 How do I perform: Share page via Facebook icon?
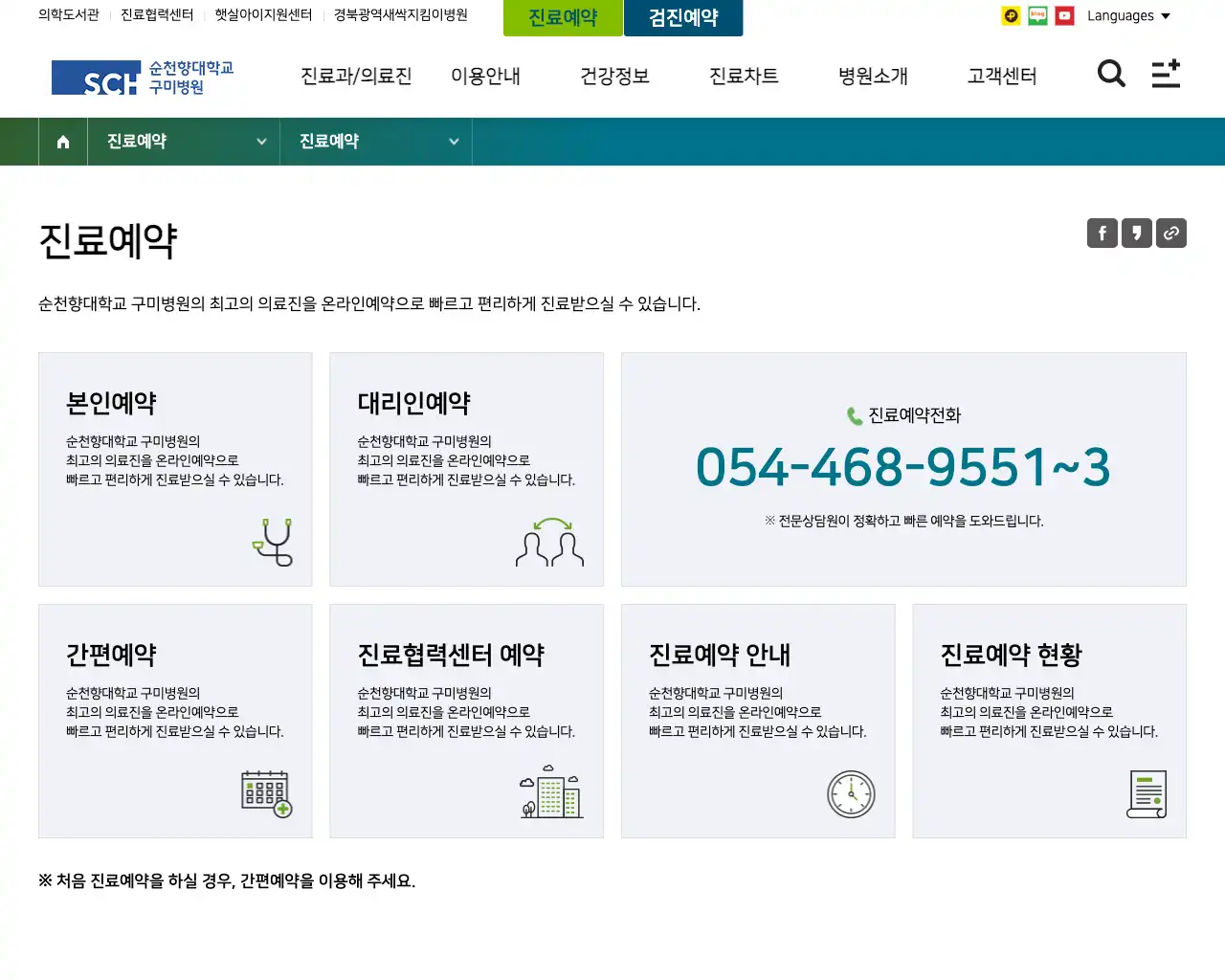(1102, 233)
